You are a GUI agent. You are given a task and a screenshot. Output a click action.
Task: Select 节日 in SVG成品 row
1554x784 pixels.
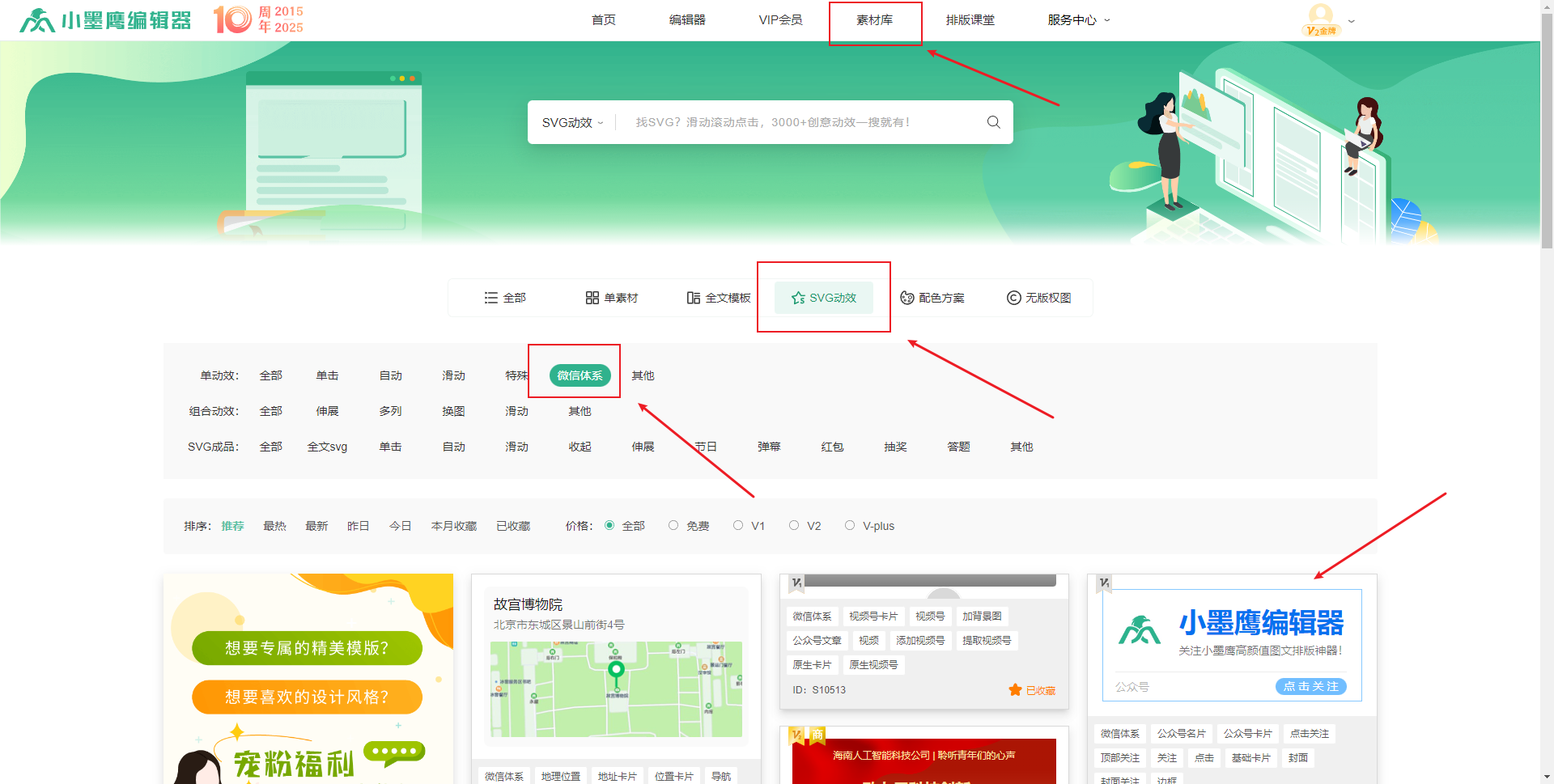click(706, 447)
